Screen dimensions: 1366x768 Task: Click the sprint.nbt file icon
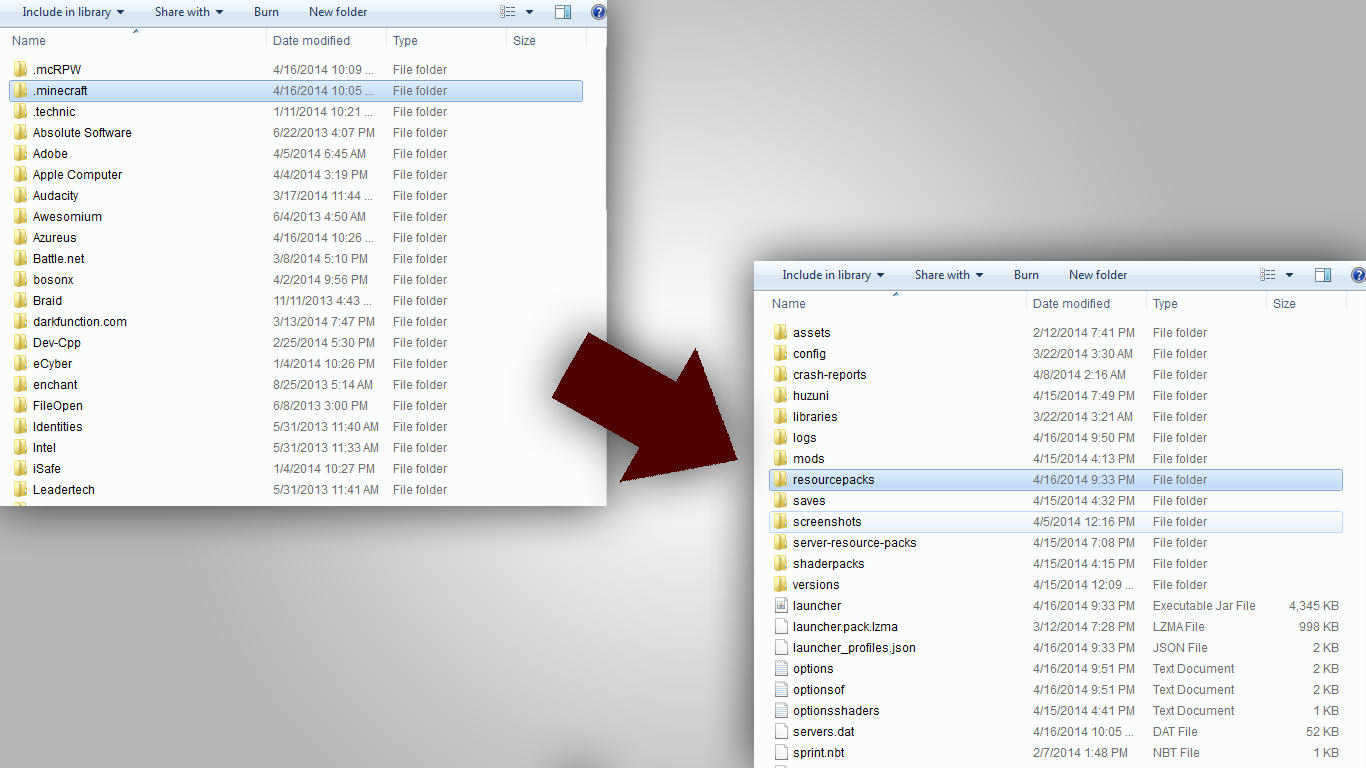pos(781,752)
